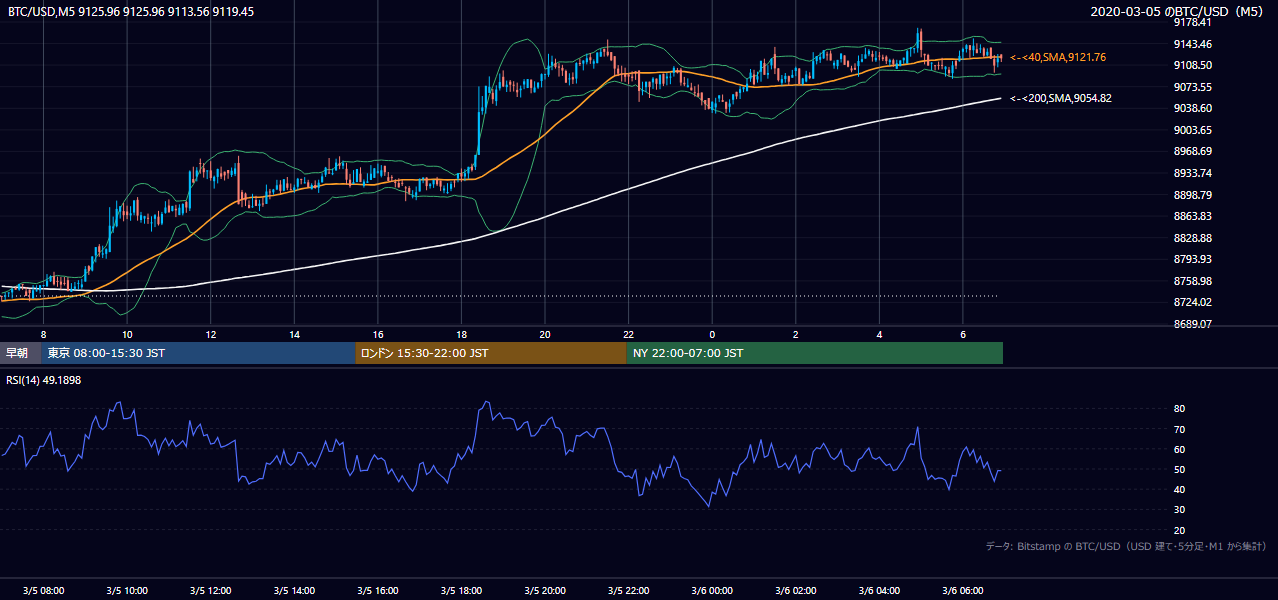
Task: Click the 3/5 20:00 date label
Action: click(544, 591)
